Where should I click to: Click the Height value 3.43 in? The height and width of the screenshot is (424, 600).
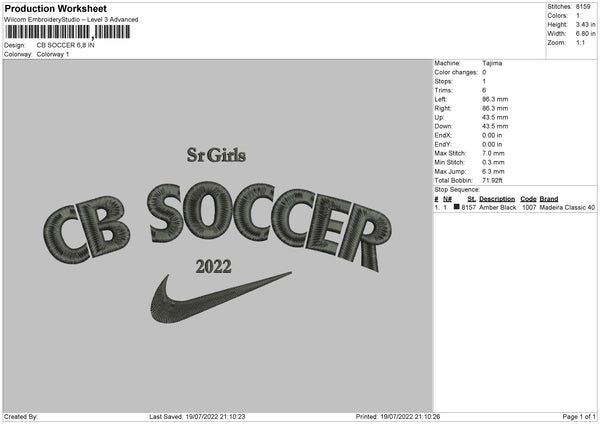[585, 24]
